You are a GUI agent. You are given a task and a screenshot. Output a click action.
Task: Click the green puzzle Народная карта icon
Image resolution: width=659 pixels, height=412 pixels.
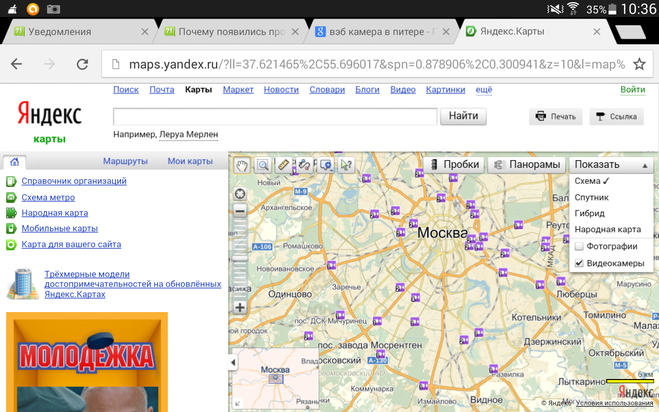click(11, 213)
